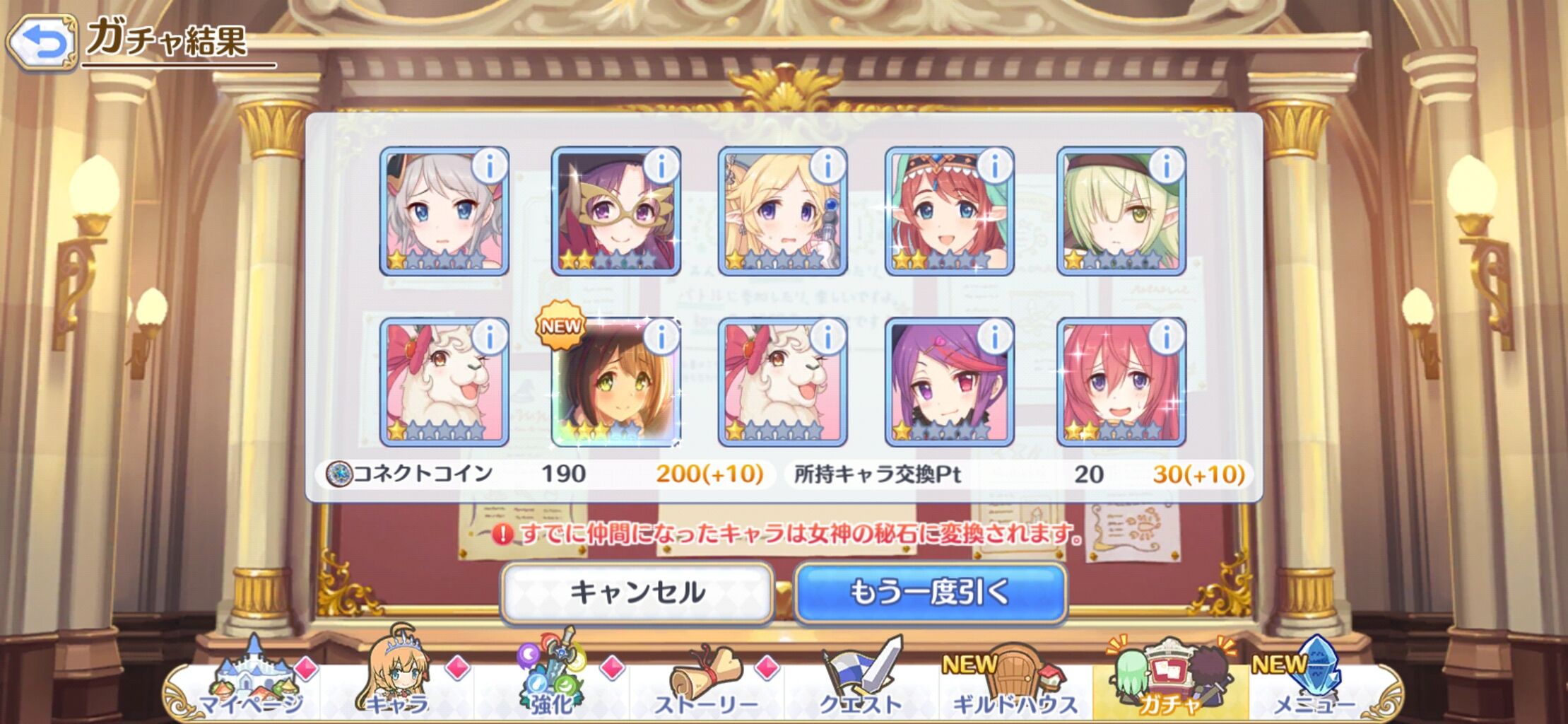The height and width of the screenshot is (724, 1568).
Task: Open info on the long red-haired character
Action: (1167, 337)
